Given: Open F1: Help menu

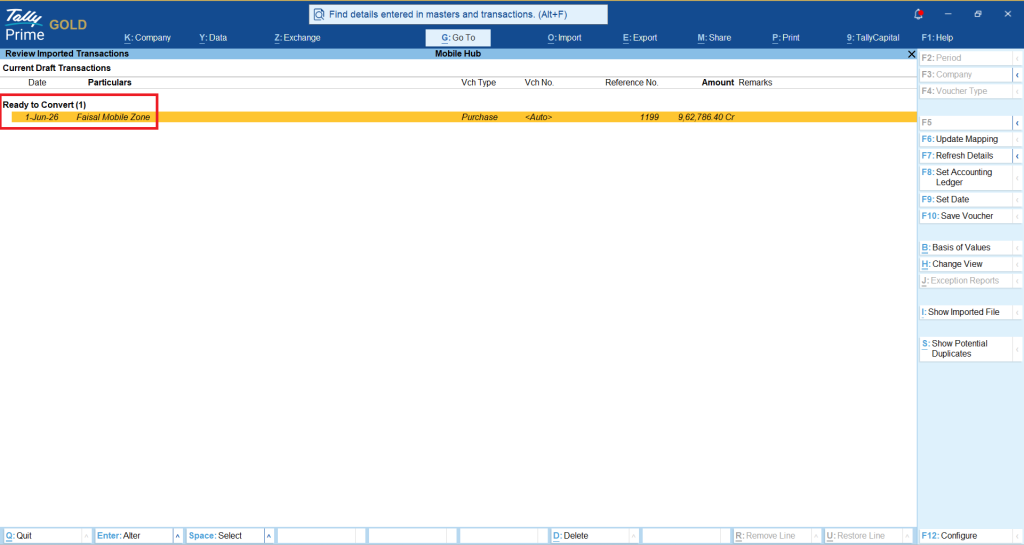Looking at the screenshot, I should pos(937,38).
